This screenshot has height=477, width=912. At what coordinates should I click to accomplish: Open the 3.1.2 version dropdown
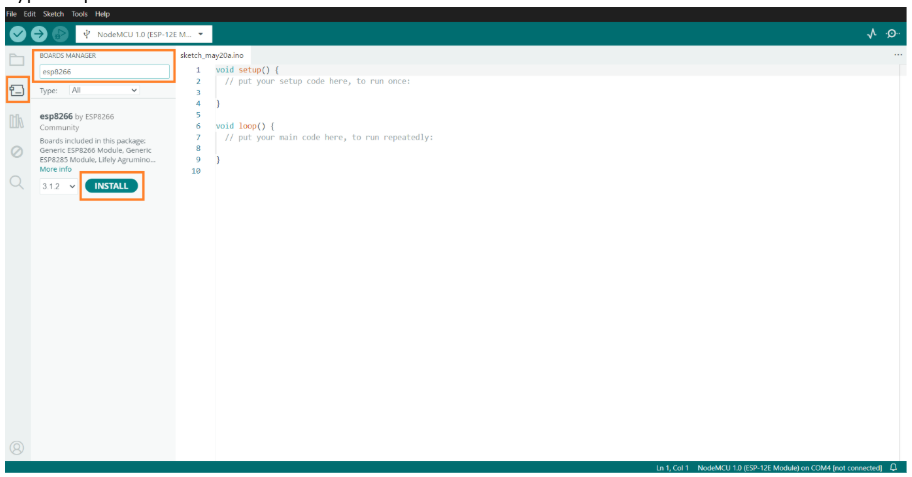pos(59,186)
